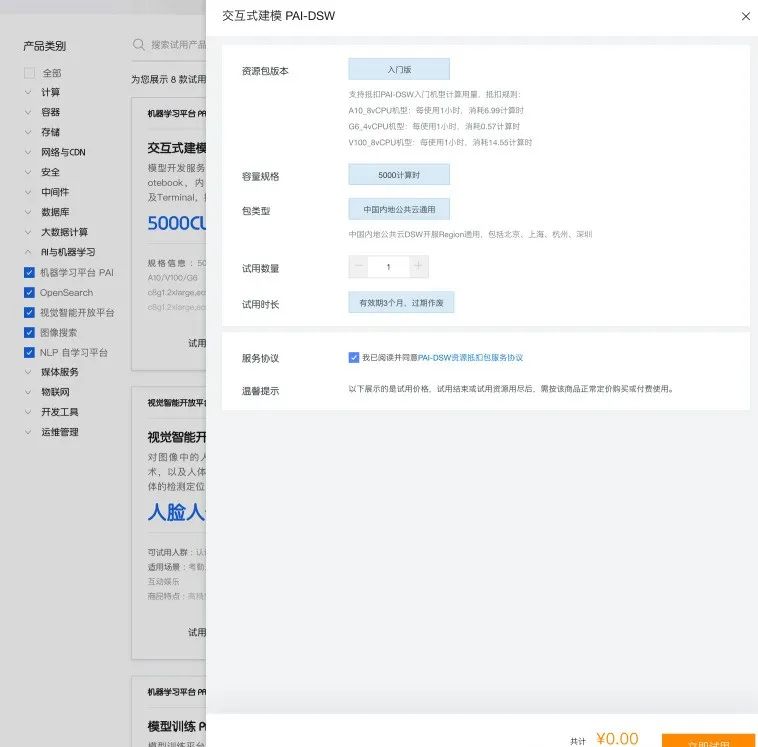The image size is (758, 747).
Task: Expand the 计算 category
Action: coord(28,92)
